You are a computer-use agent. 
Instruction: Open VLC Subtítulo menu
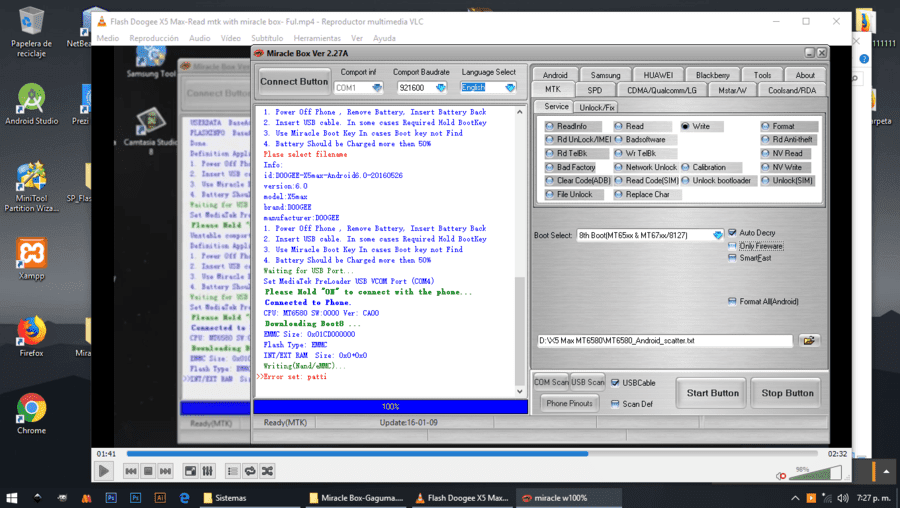(267, 38)
